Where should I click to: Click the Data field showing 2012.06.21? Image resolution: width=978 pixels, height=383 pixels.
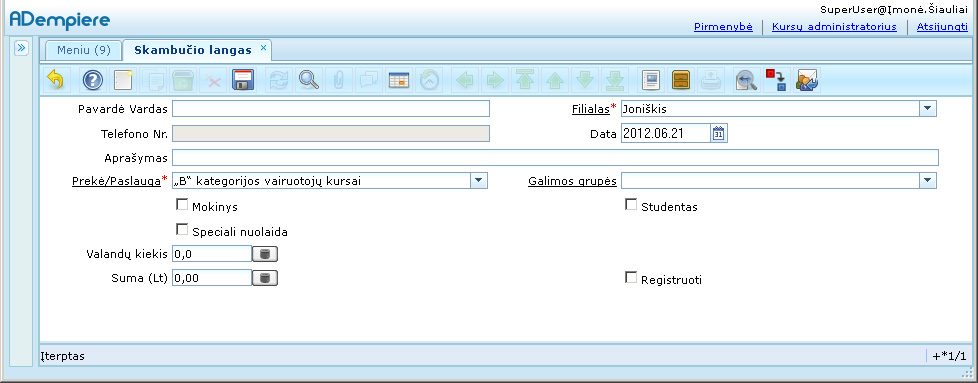point(666,133)
